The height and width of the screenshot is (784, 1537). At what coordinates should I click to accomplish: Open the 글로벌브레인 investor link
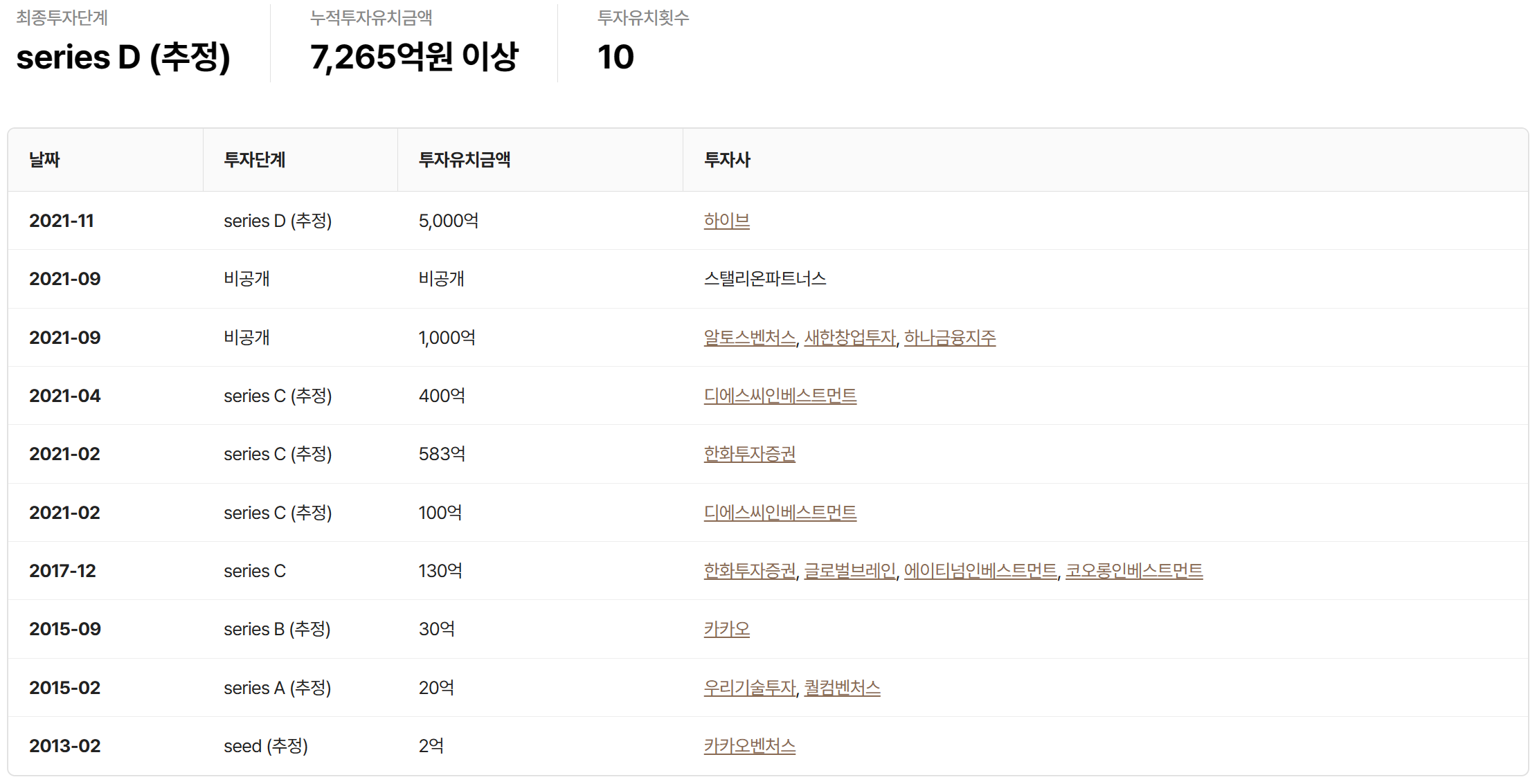(850, 571)
